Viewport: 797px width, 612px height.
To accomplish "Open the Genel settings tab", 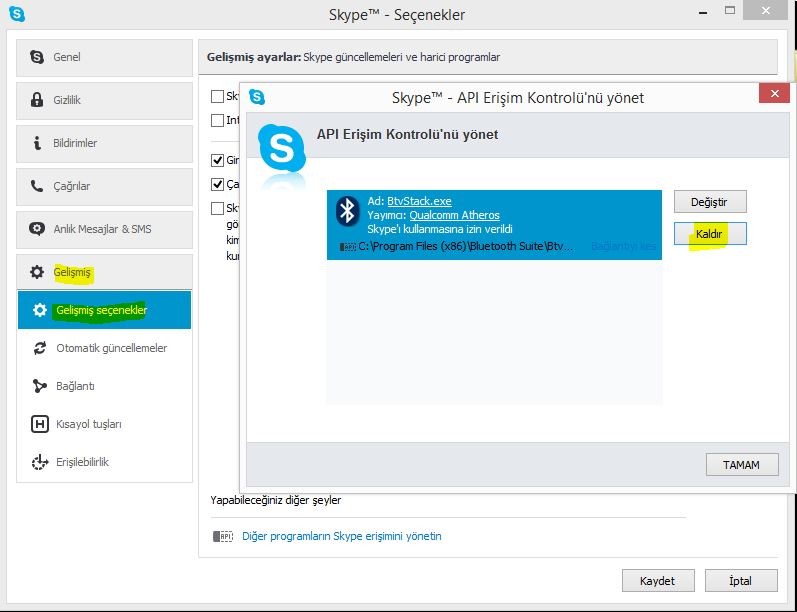I will (104, 57).
